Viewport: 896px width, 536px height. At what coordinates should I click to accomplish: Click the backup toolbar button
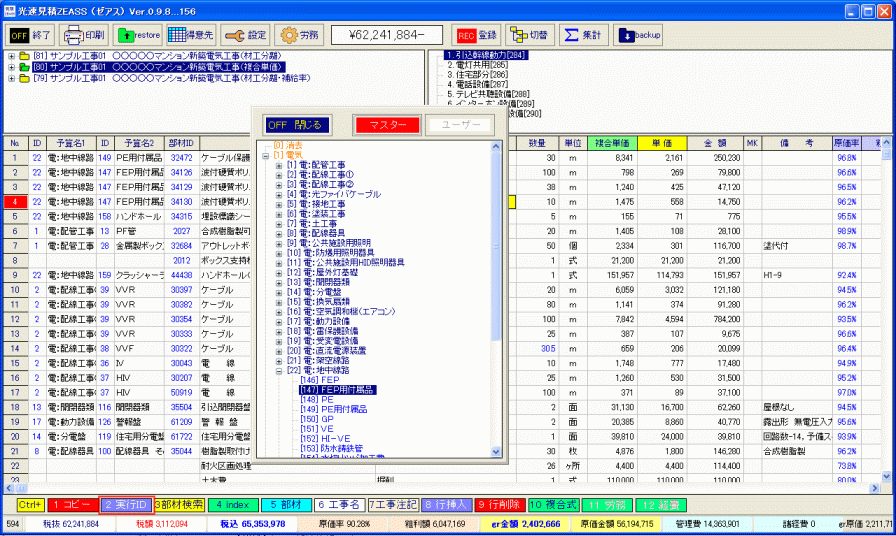point(638,35)
